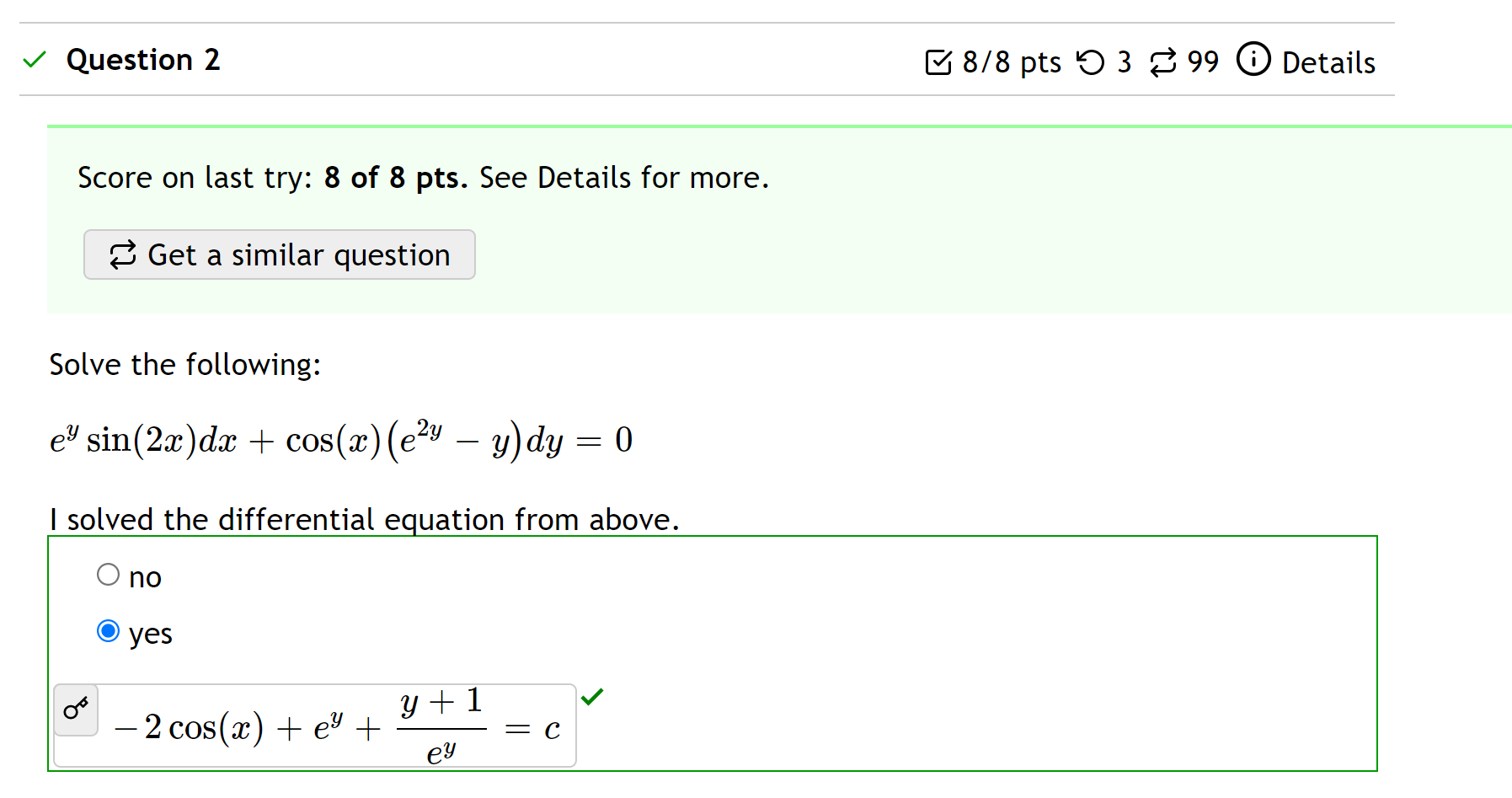Click inside the equation answer input field

pos(337,725)
